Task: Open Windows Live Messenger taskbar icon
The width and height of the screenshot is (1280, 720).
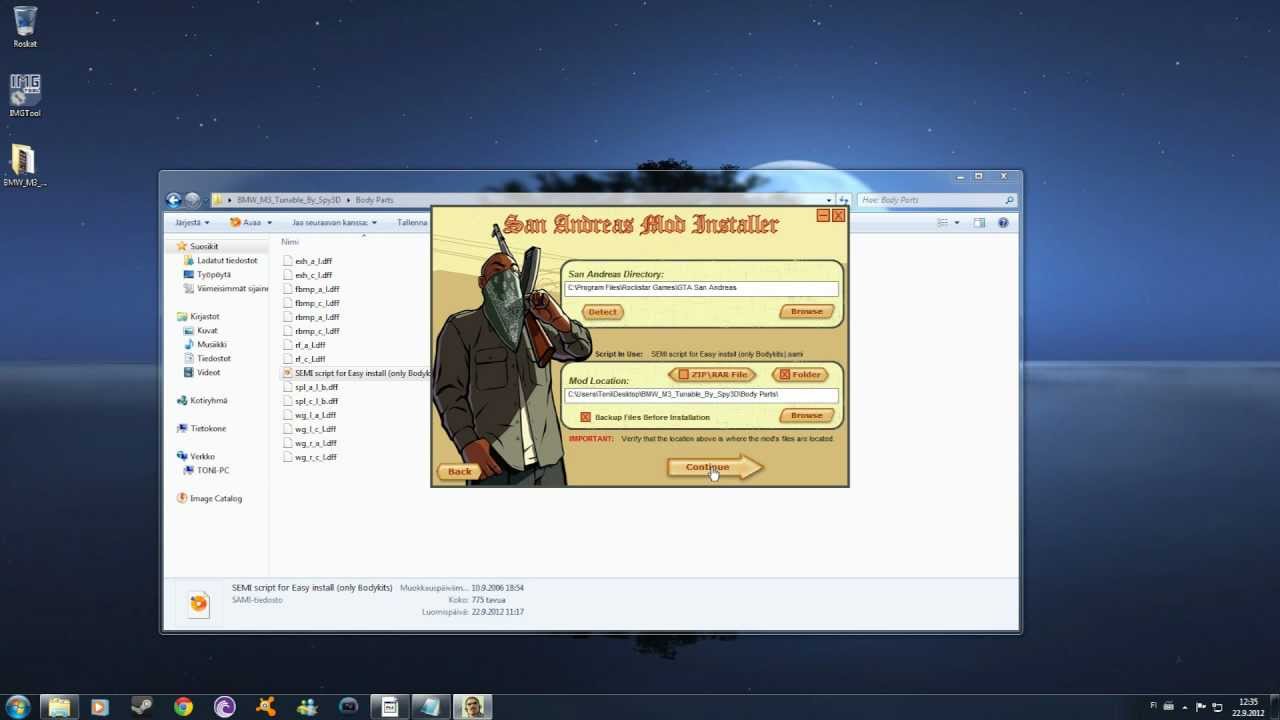Action: 307,707
